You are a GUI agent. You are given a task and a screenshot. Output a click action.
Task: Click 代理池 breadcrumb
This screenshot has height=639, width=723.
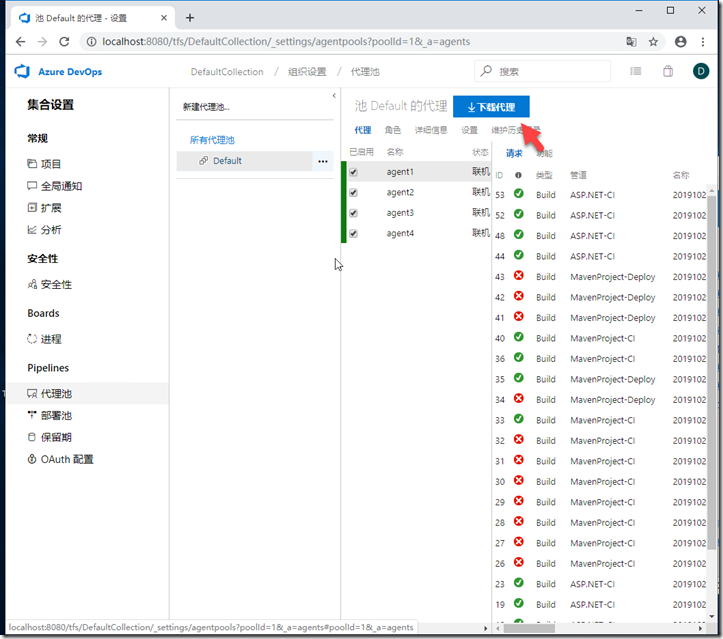(365, 72)
